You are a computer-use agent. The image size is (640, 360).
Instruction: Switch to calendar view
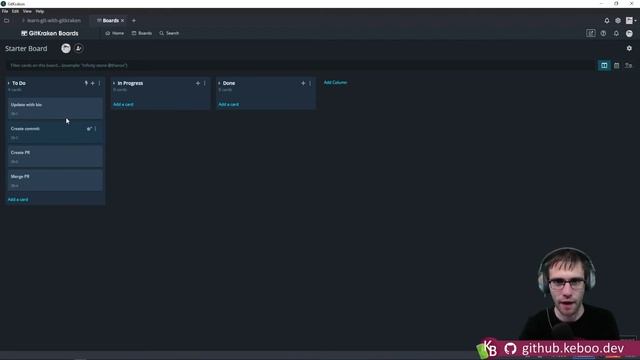[616, 65]
